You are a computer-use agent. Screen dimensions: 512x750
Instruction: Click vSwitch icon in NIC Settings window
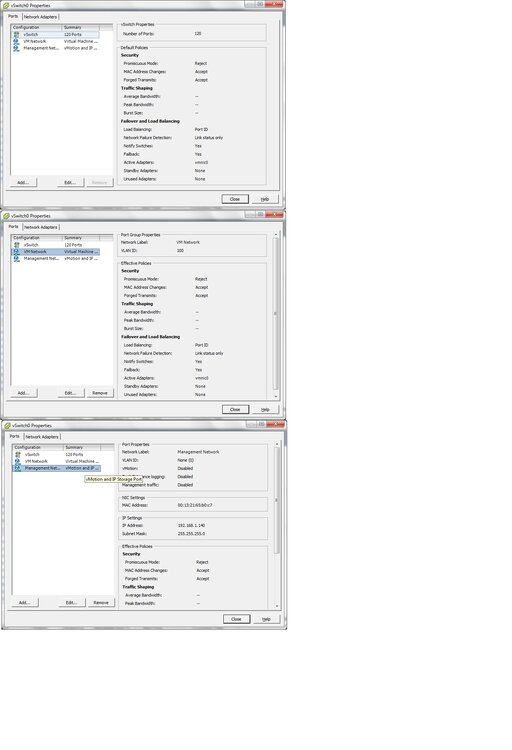pyautogui.click(x=18, y=454)
